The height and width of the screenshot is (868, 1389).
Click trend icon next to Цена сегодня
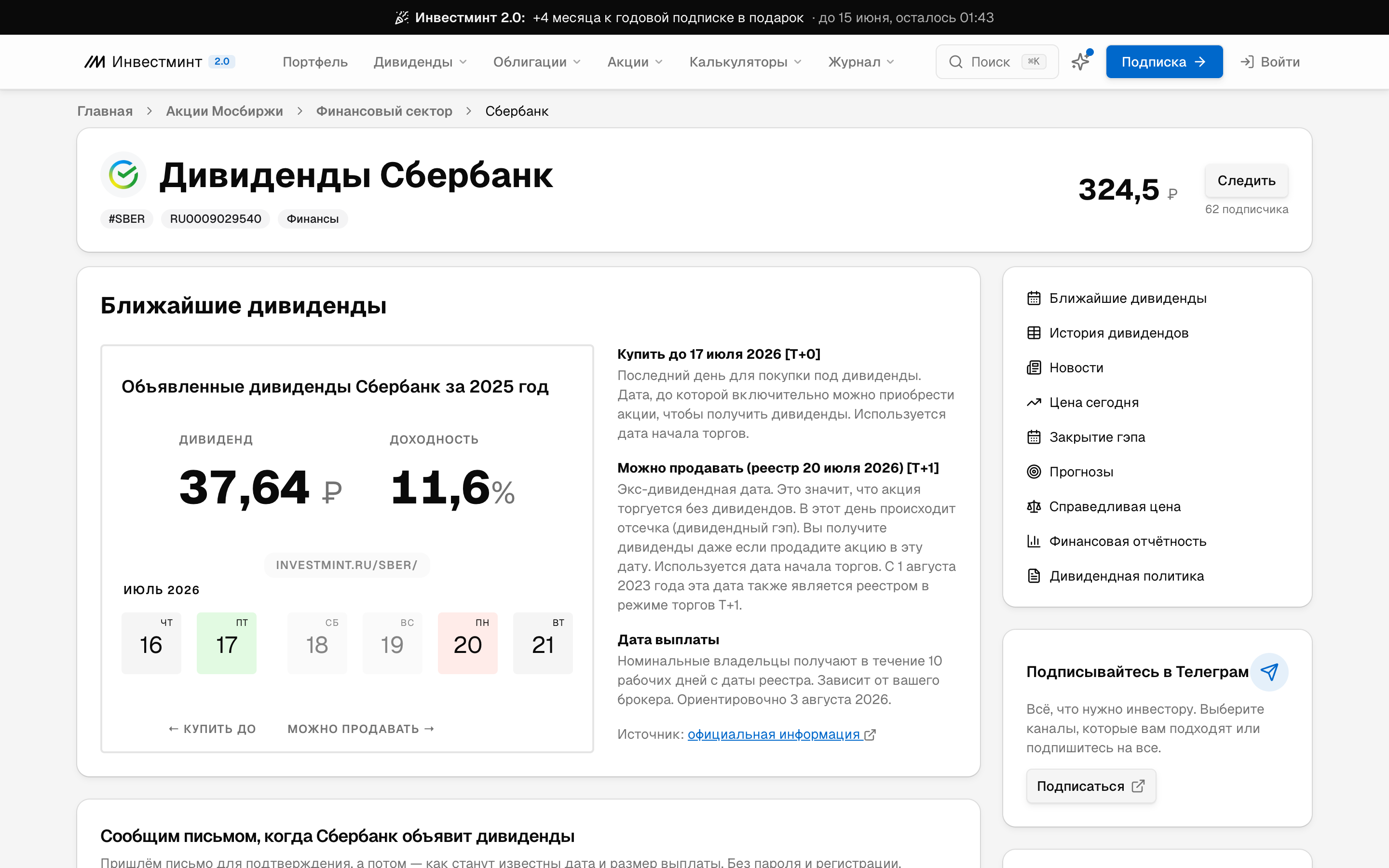click(x=1034, y=403)
